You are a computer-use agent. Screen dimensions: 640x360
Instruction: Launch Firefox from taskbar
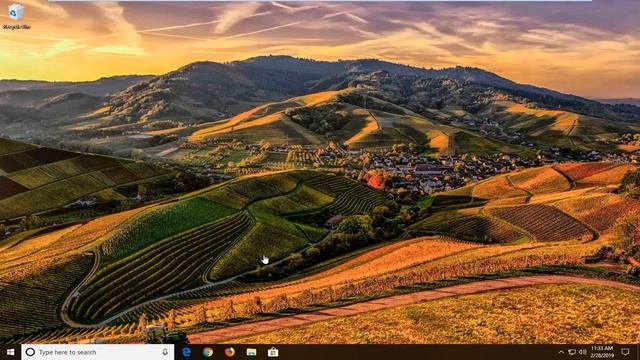click(x=229, y=352)
